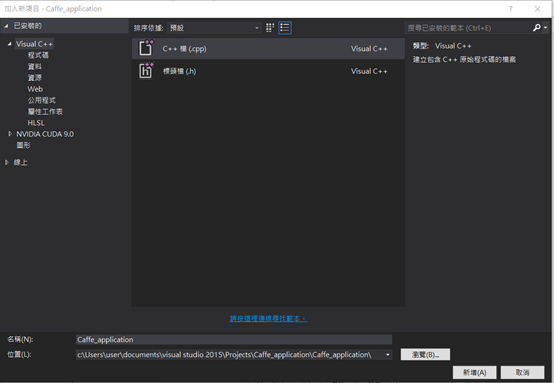Click the 瀏覽(B)... browse button
Screen dimensions: 554x383
tap(425, 354)
